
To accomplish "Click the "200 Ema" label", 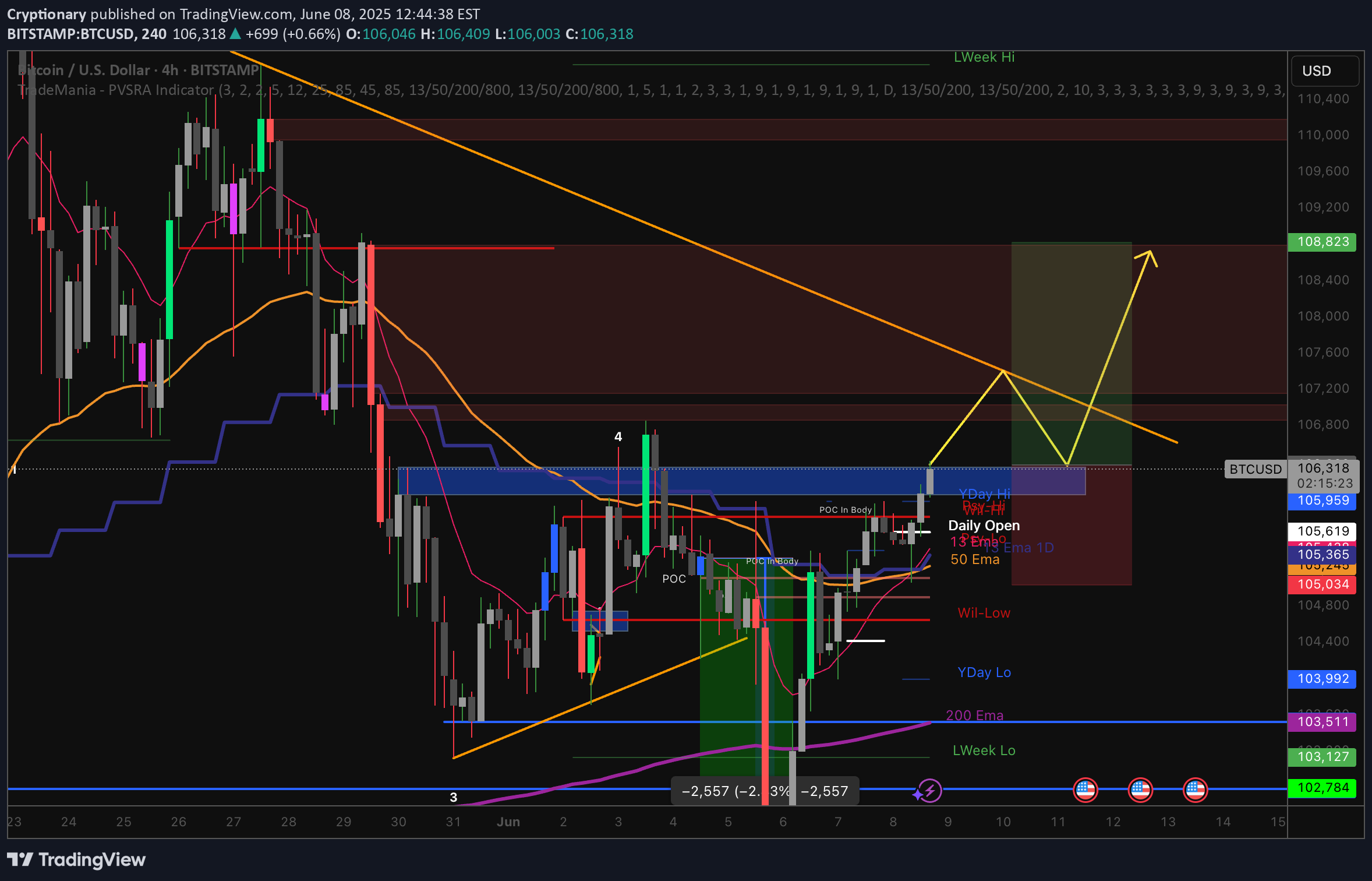I will pos(975,716).
